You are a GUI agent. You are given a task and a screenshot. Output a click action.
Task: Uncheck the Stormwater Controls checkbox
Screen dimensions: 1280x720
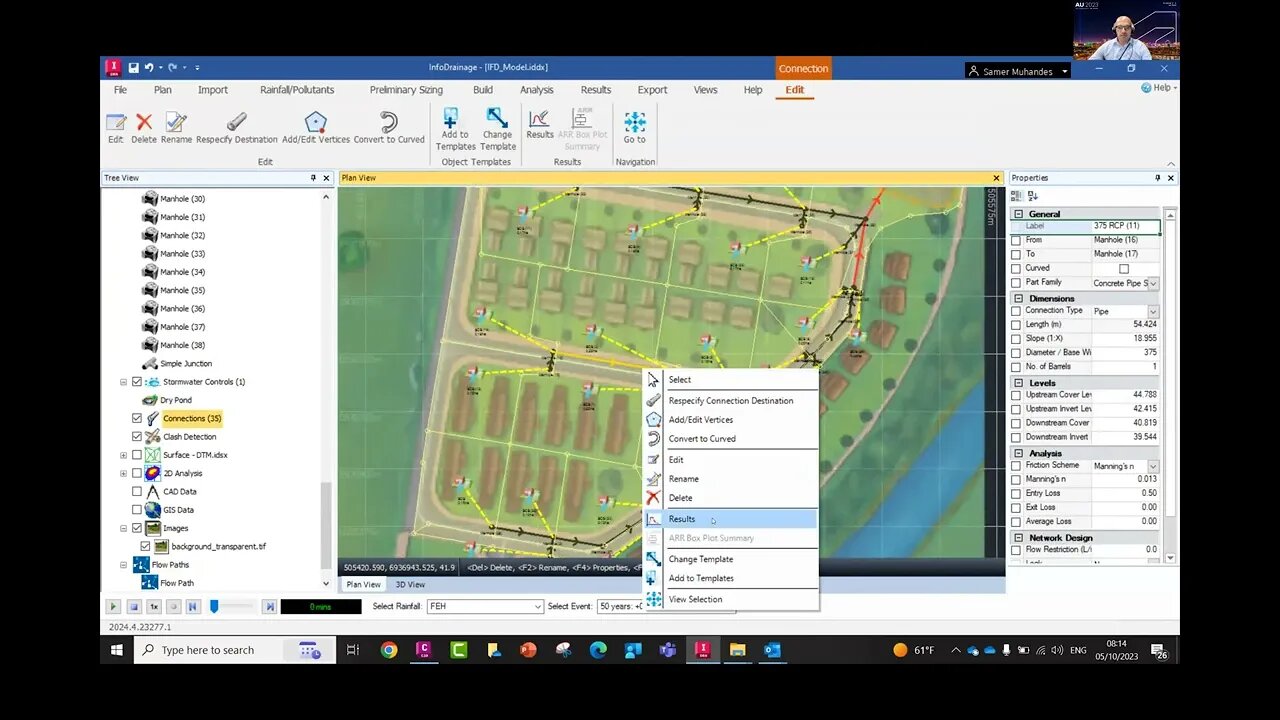137,382
